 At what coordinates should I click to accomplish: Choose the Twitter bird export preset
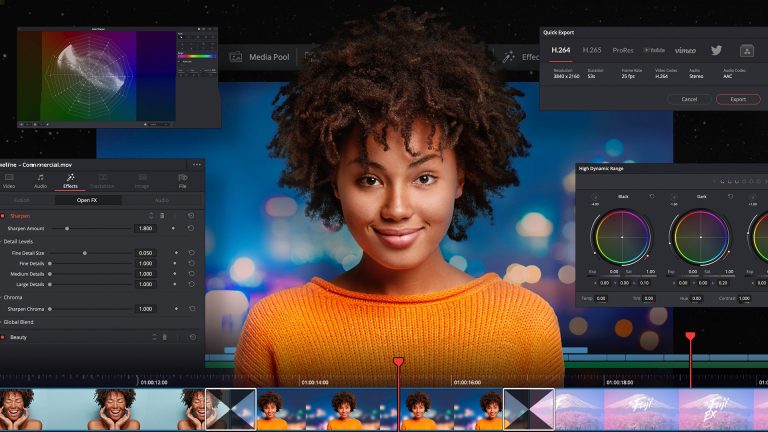[716, 50]
